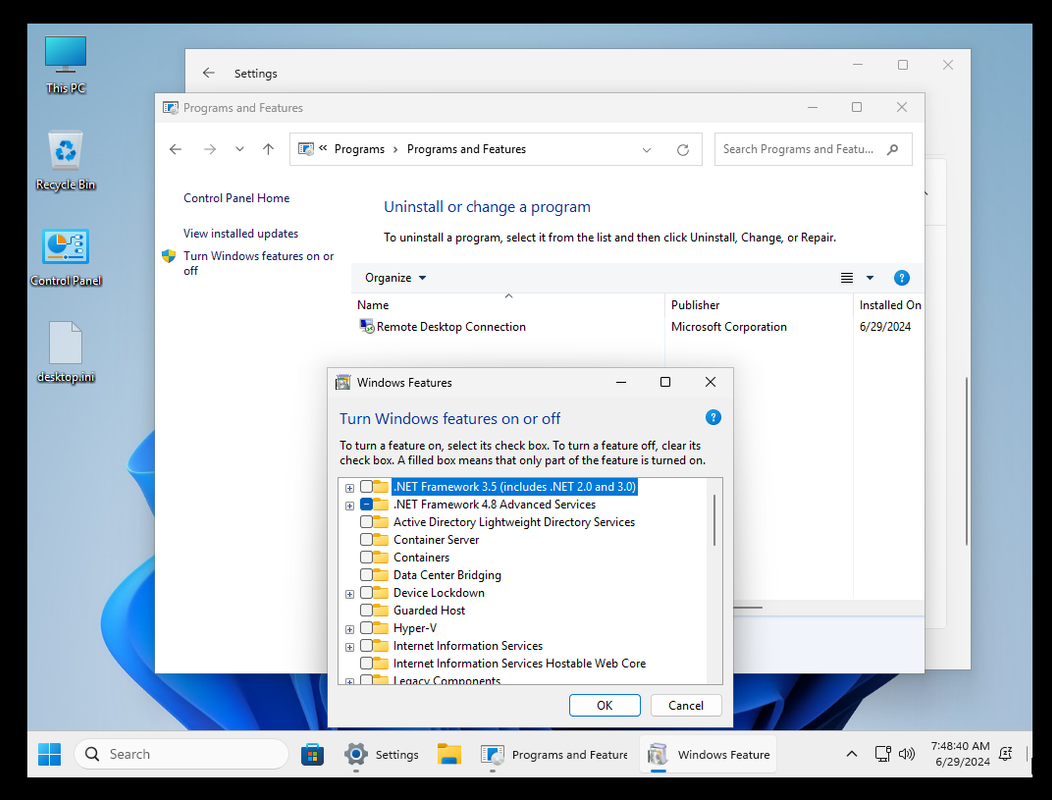This screenshot has width=1052, height=800.
Task: Click the search magnifier in Programs and Features
Action: (892, 149)
